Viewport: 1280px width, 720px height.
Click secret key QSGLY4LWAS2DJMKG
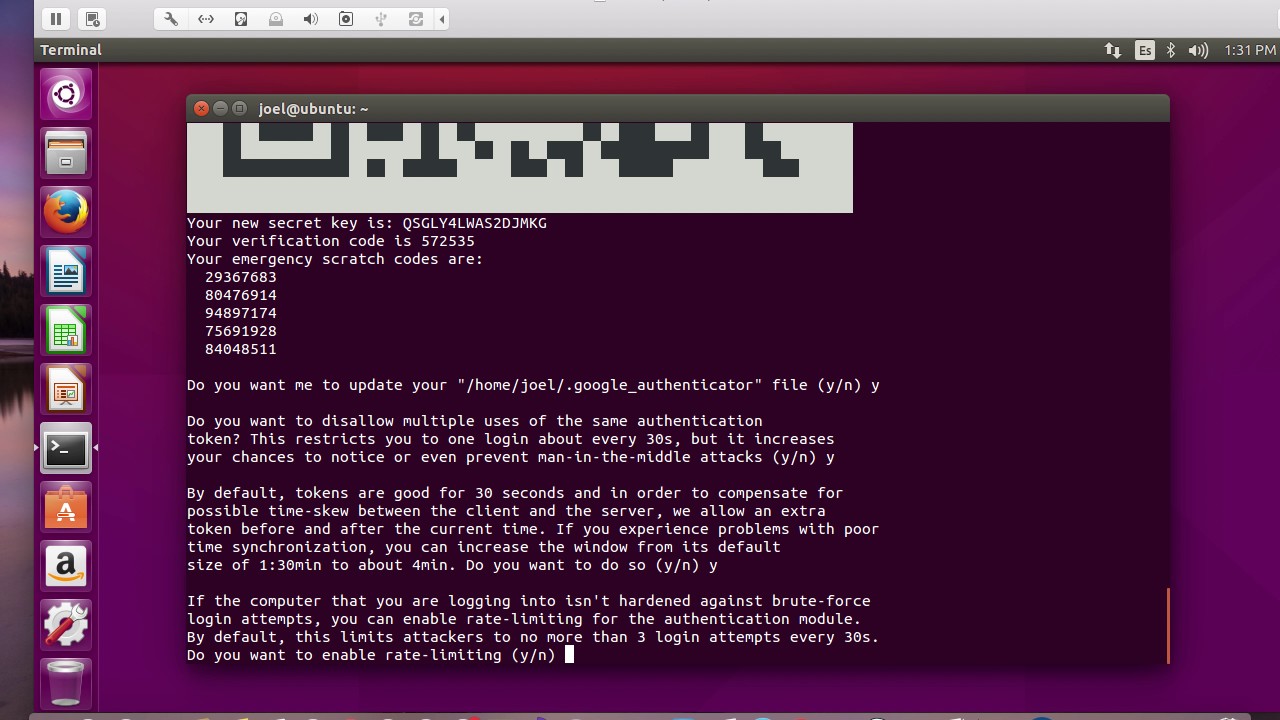475,223
